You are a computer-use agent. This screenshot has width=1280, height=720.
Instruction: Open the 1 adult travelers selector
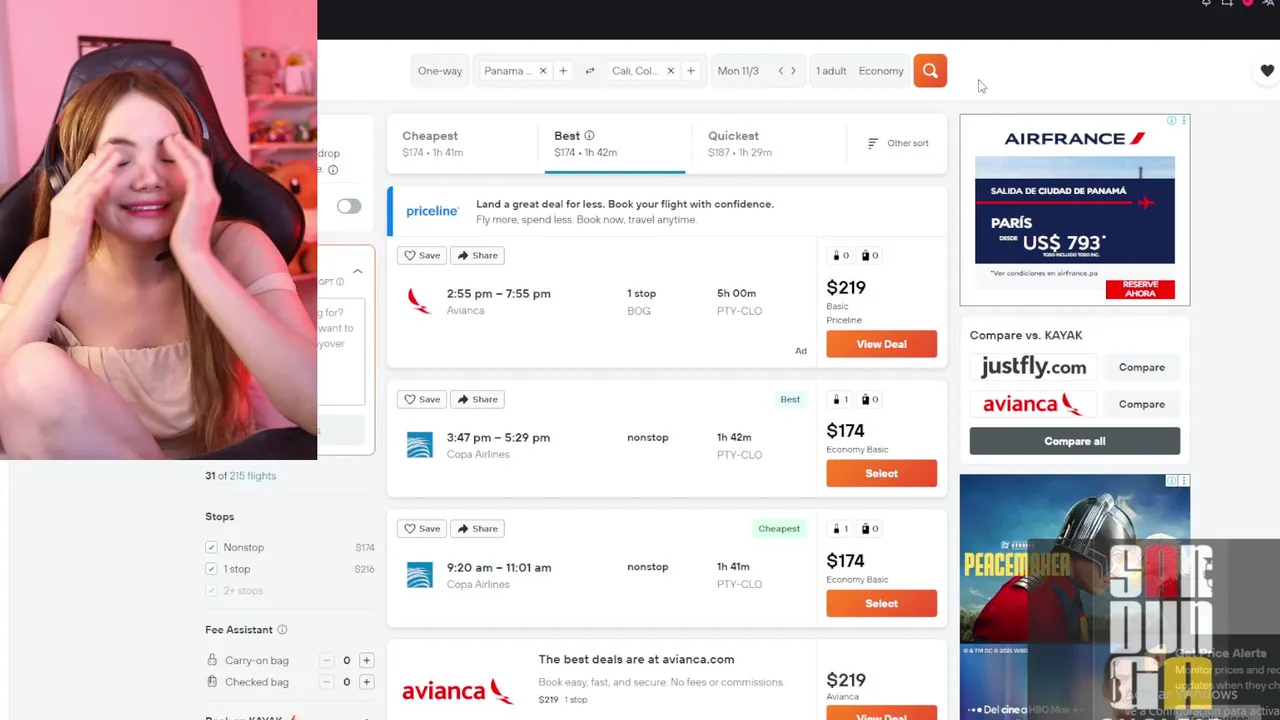click(831, 71)
